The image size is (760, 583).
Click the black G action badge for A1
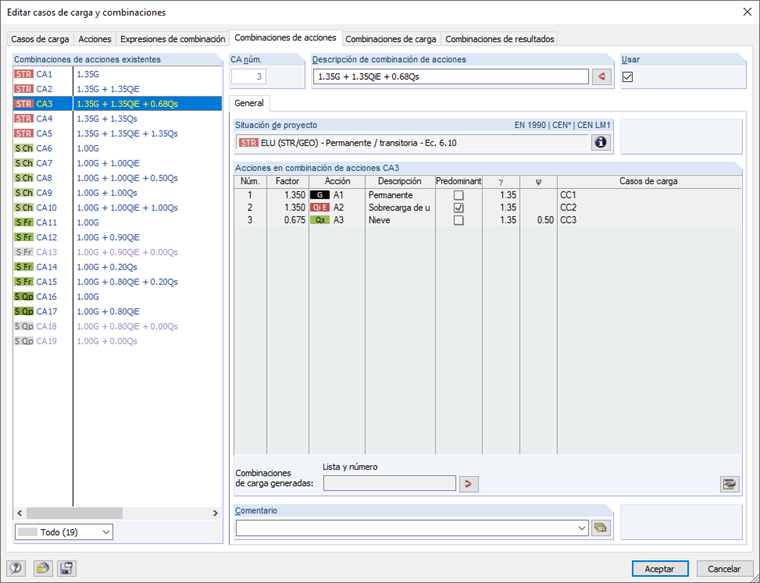(319, 195)
